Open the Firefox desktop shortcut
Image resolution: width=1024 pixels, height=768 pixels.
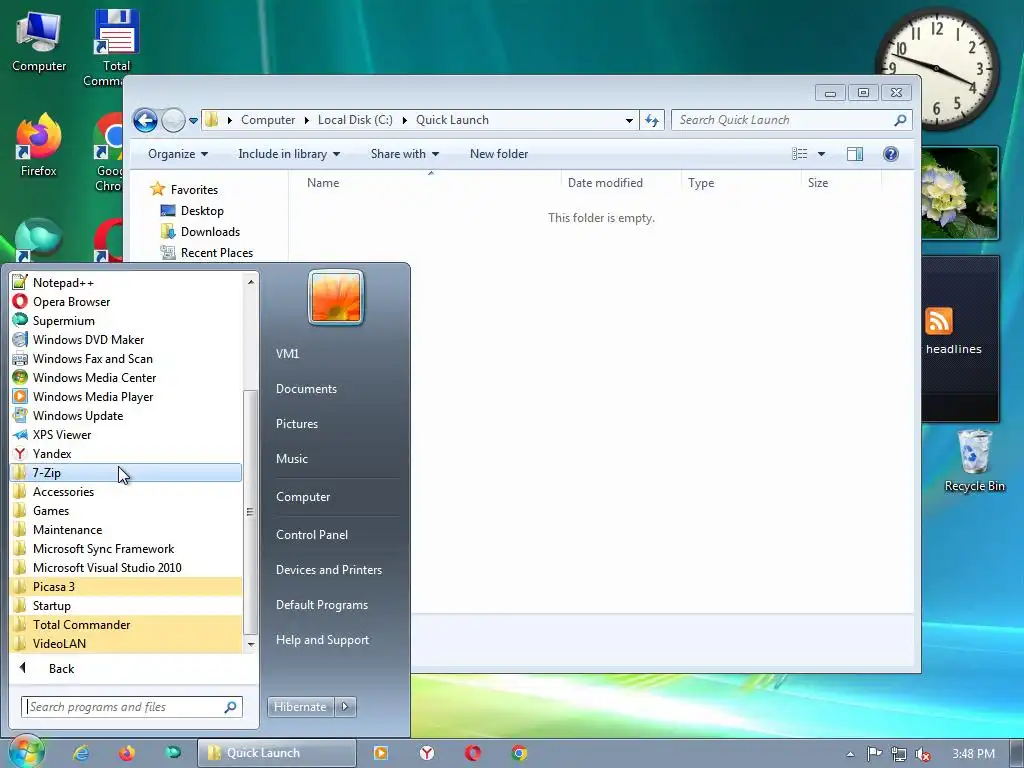coord(39,145)
